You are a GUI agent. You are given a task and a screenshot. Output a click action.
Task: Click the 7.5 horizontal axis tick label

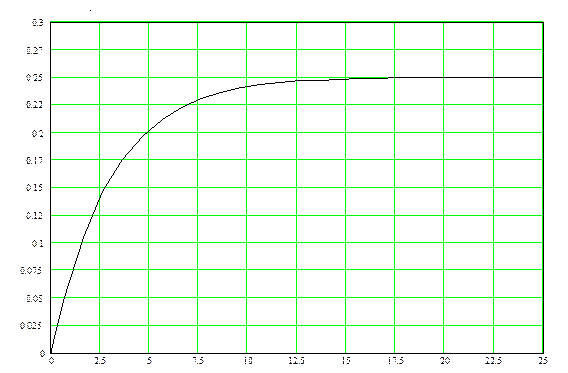coord(199,361)
